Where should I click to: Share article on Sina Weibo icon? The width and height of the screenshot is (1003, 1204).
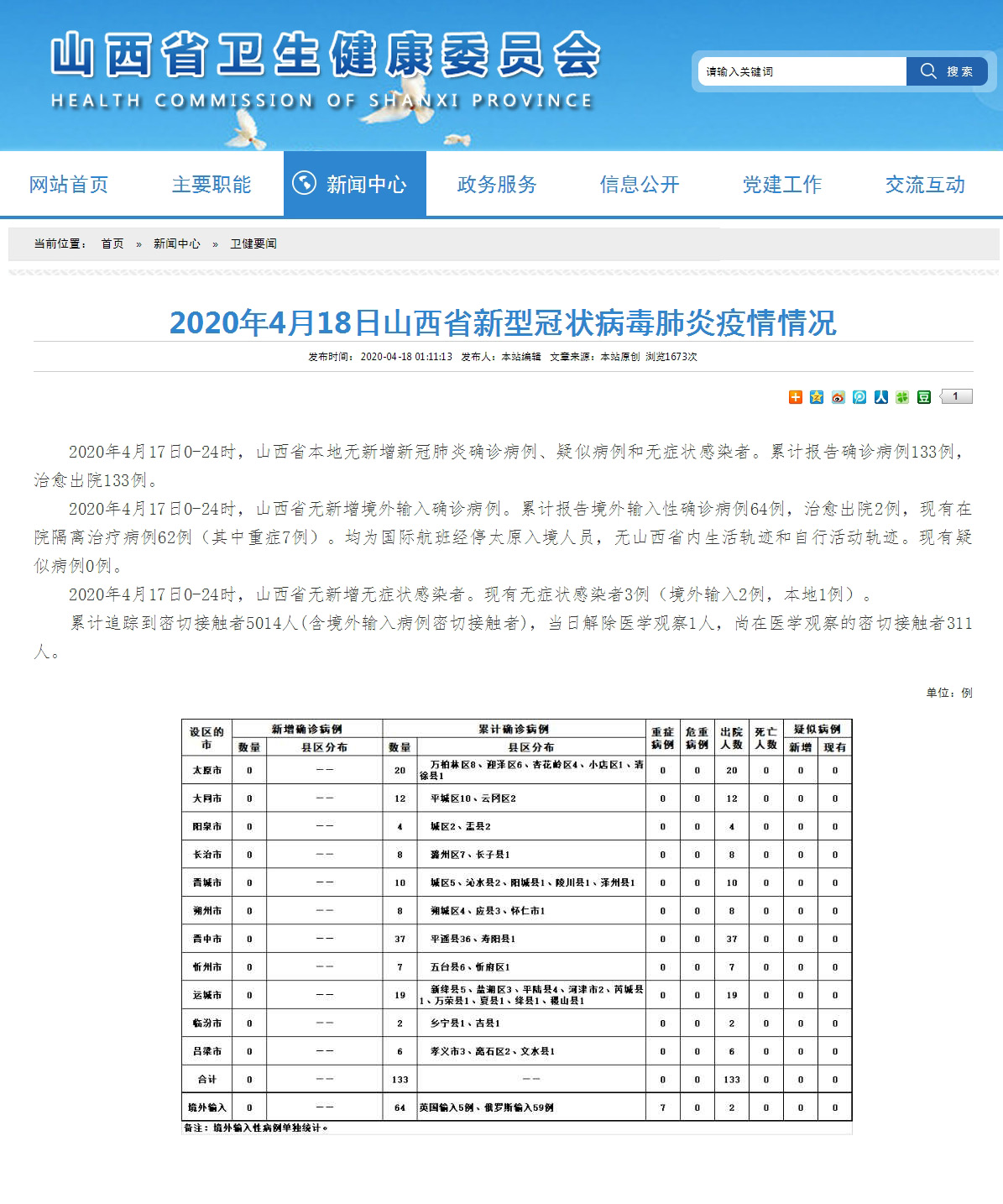coord(838,397)
